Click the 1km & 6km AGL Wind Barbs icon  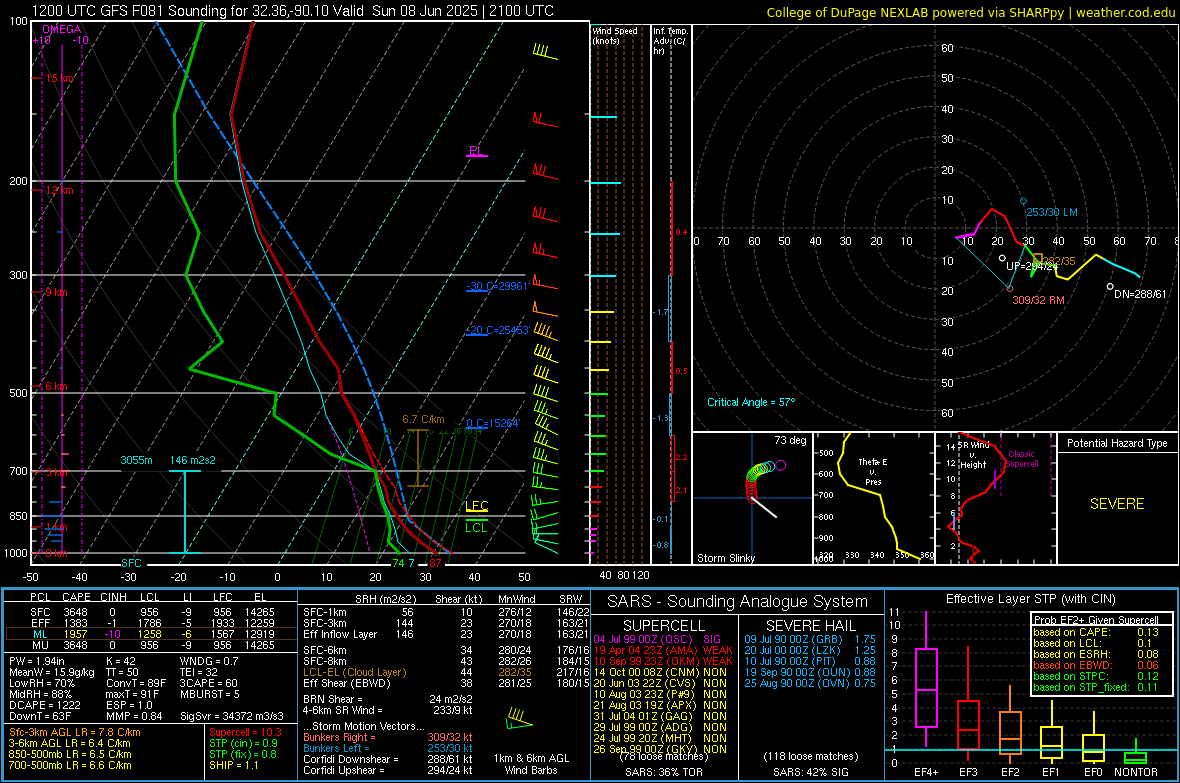(x=520, y=719)
